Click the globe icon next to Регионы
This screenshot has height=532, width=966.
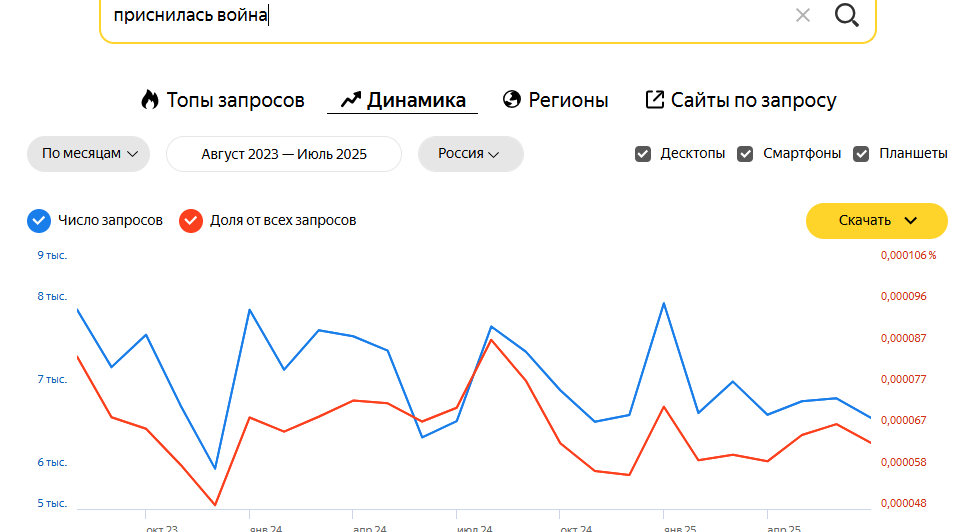point(512,100)
